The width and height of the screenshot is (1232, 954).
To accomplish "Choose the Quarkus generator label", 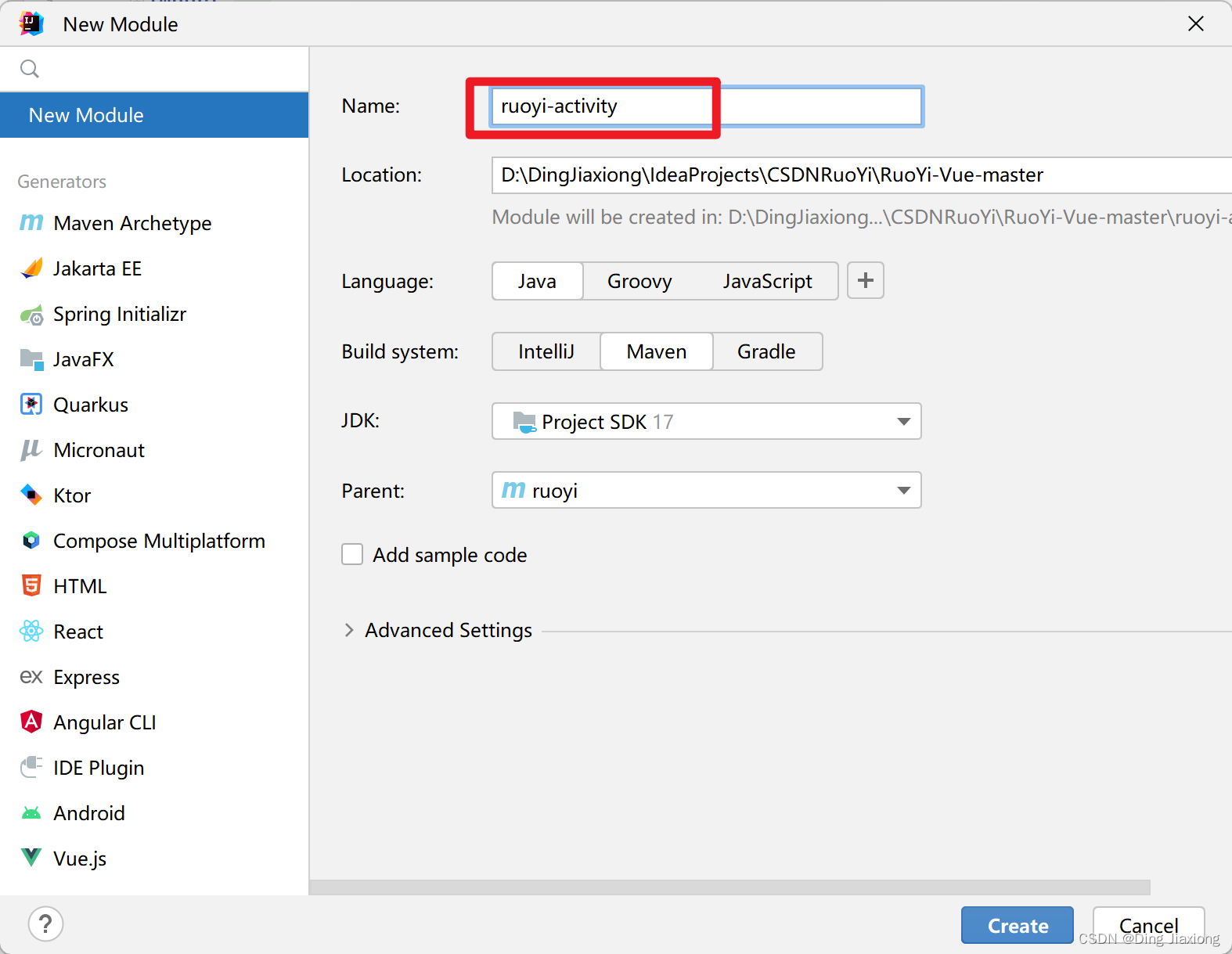I will tap(91, 405).
